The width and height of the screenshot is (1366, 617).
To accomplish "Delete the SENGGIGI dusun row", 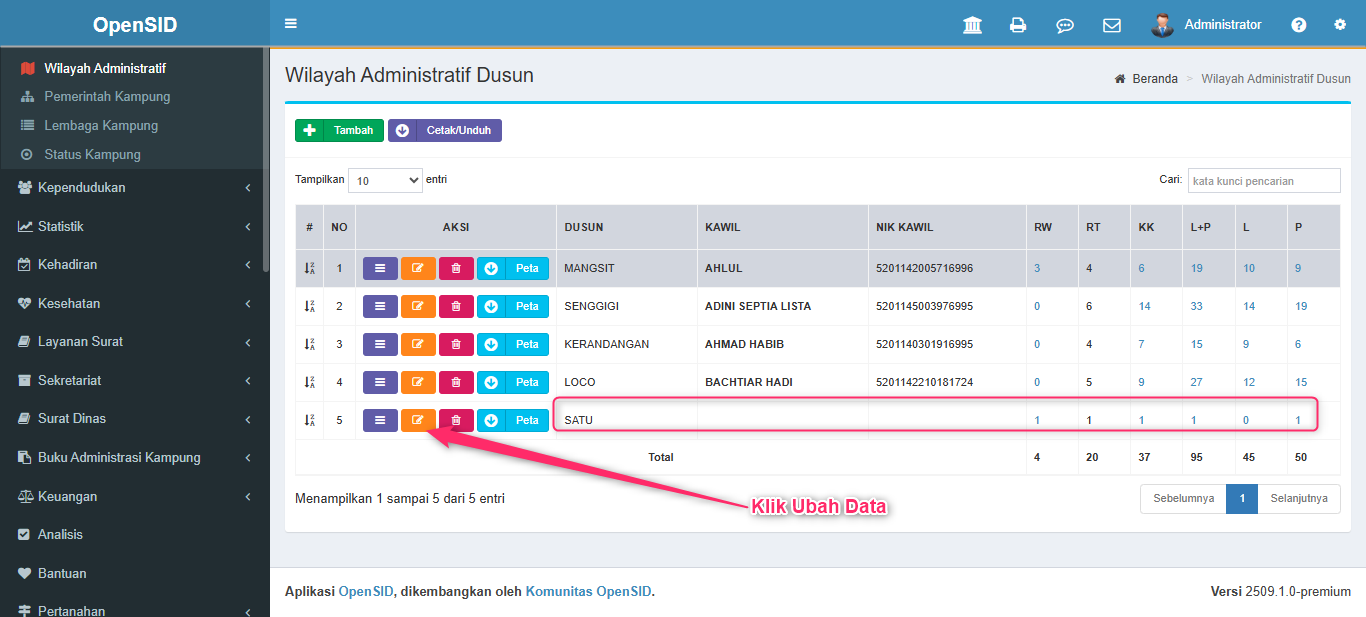I will [456, 306].
